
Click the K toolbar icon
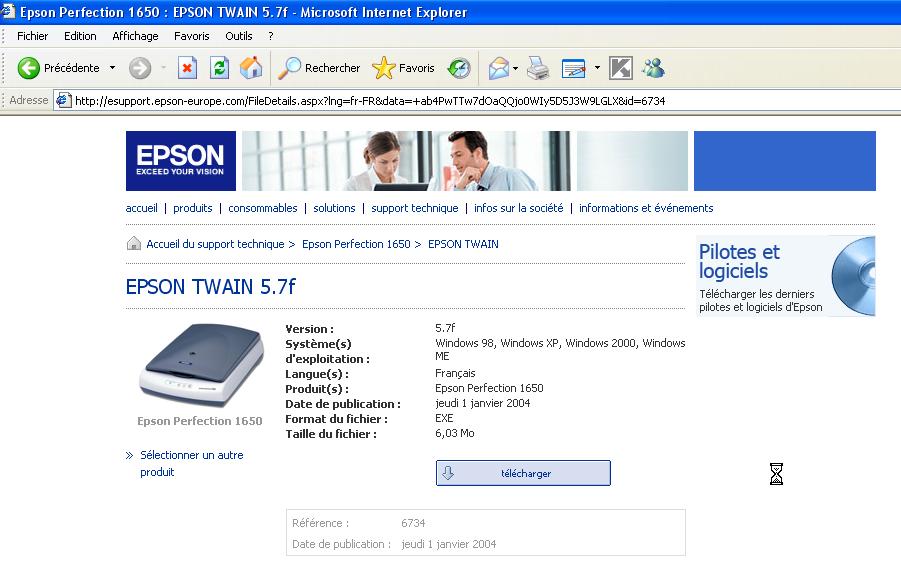click(x=621, y=68)
